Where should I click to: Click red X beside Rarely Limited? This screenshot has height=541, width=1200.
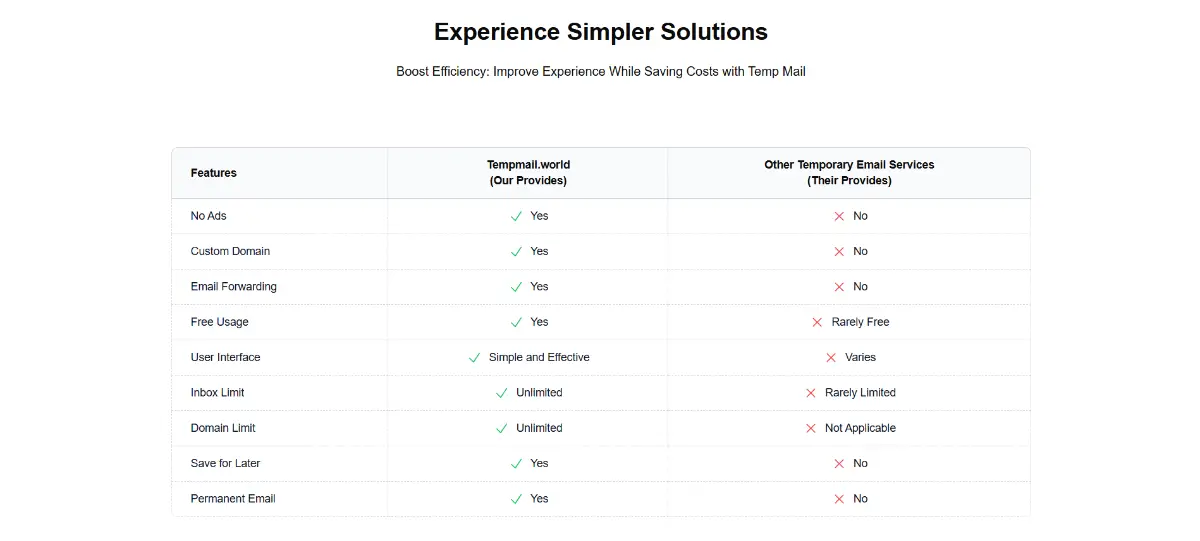pyautogui.click(x=811, y=393)
